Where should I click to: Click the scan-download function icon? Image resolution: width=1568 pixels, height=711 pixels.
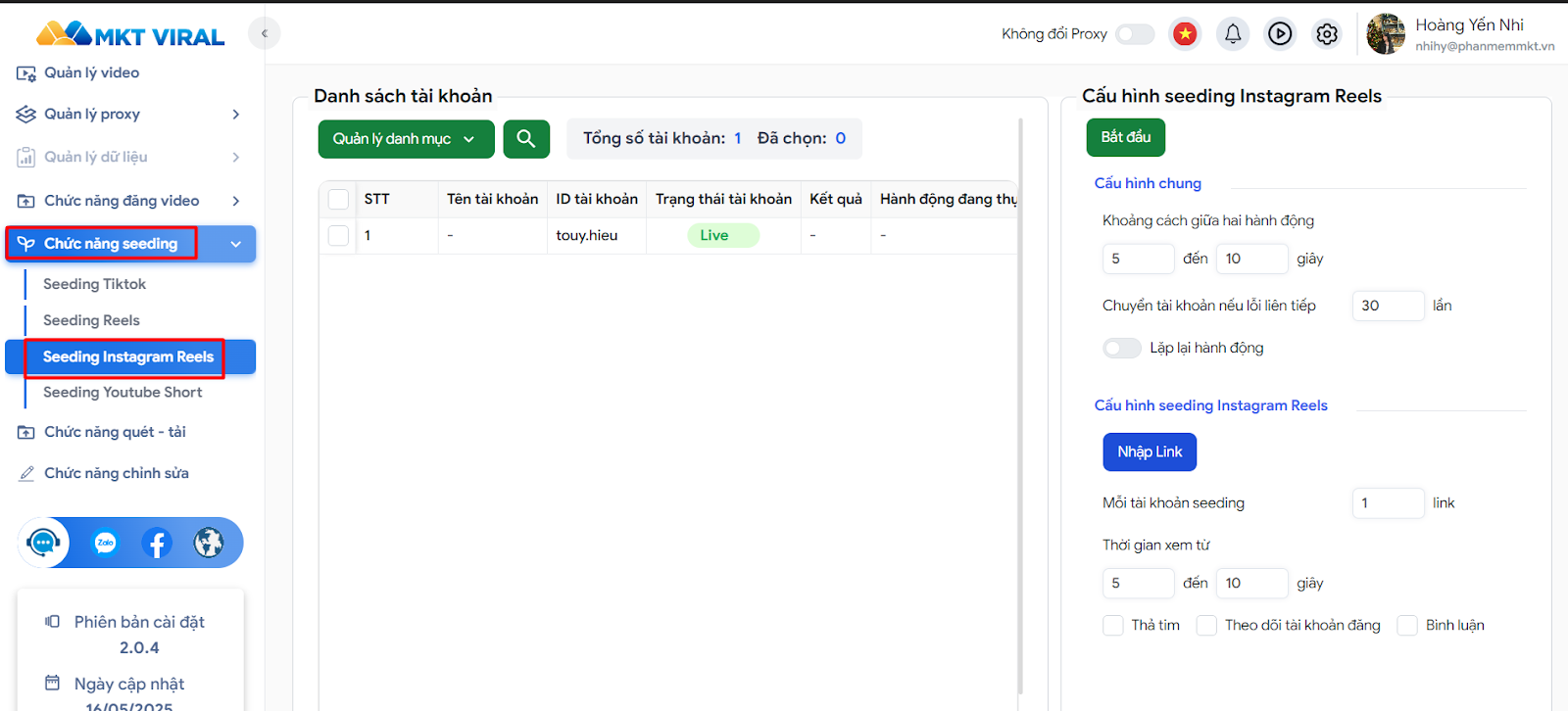[26, 432]
